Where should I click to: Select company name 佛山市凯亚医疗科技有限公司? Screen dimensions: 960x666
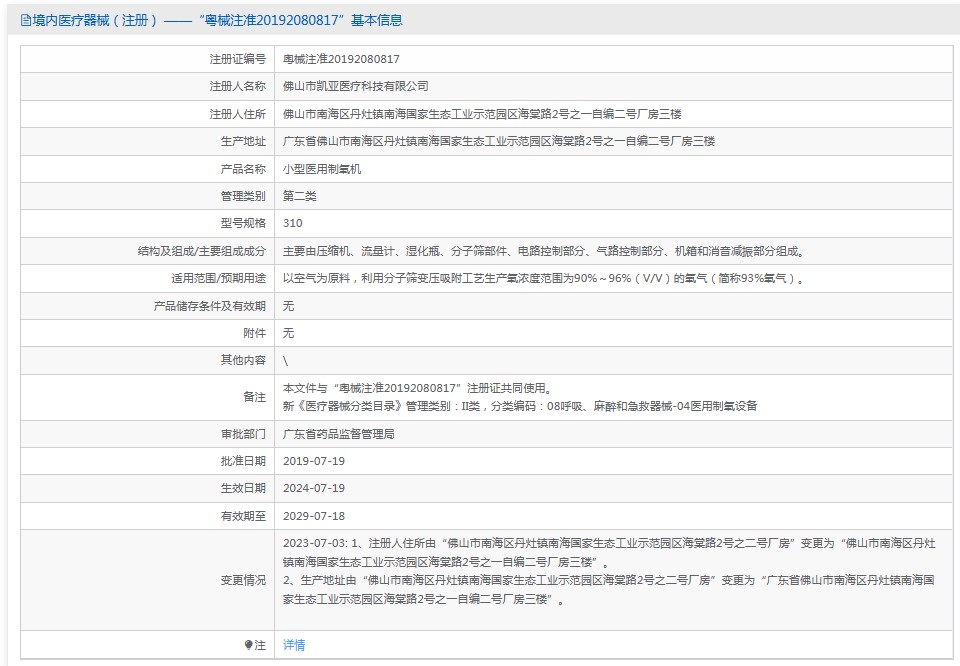356,86
